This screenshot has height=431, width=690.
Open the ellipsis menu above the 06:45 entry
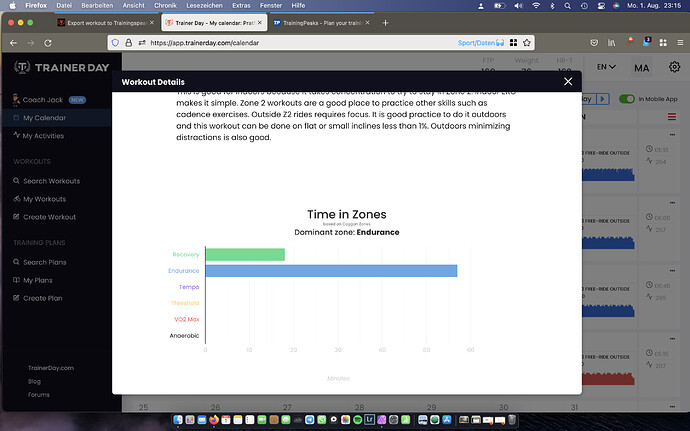pos(672,270)
